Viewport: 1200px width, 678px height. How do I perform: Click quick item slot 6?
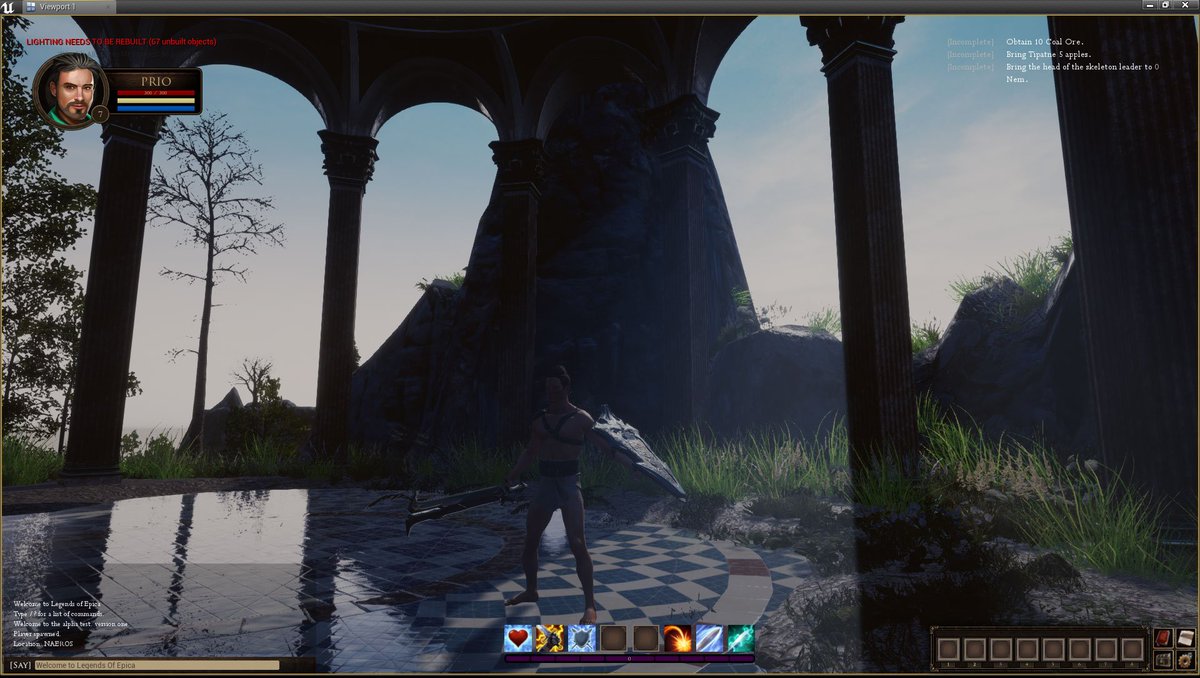pos(1080,650)
